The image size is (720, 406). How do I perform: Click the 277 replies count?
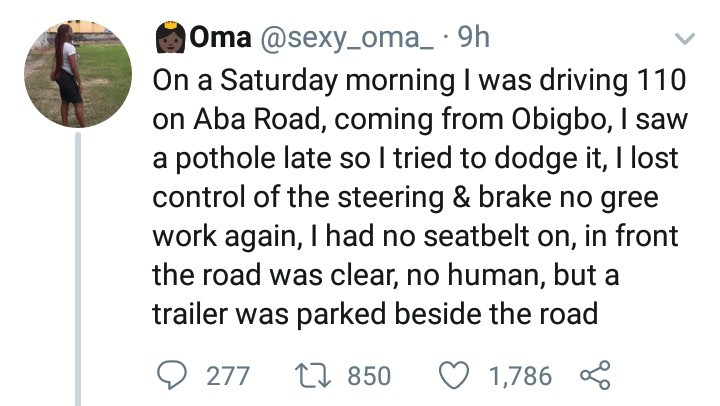pyautogui.click(x=226, y=377)
